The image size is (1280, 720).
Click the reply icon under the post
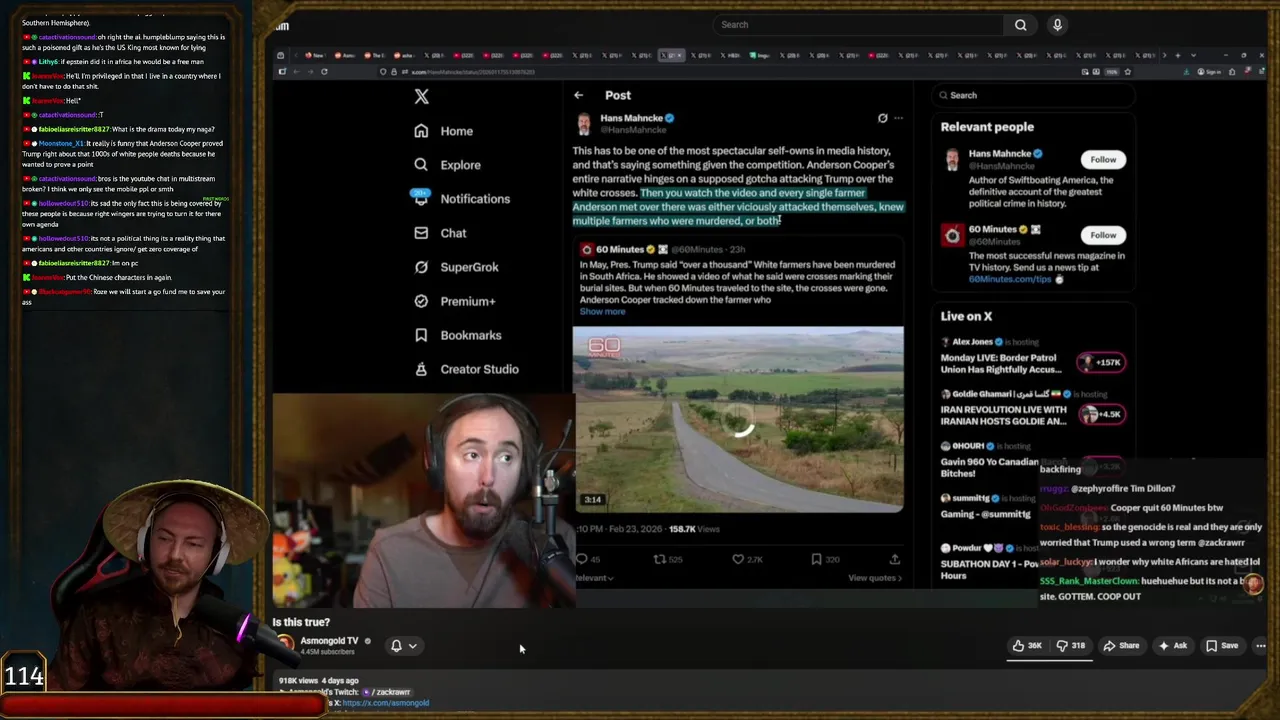[582, 559]
